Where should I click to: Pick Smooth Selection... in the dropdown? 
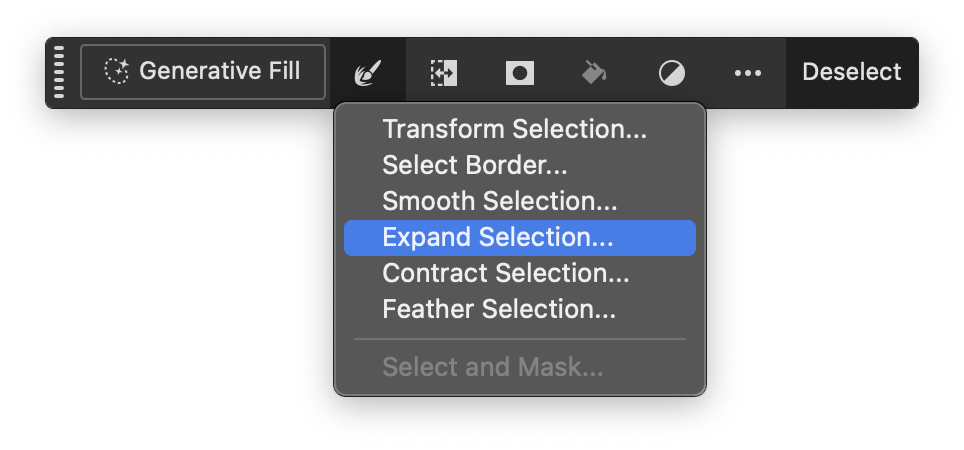499,201
